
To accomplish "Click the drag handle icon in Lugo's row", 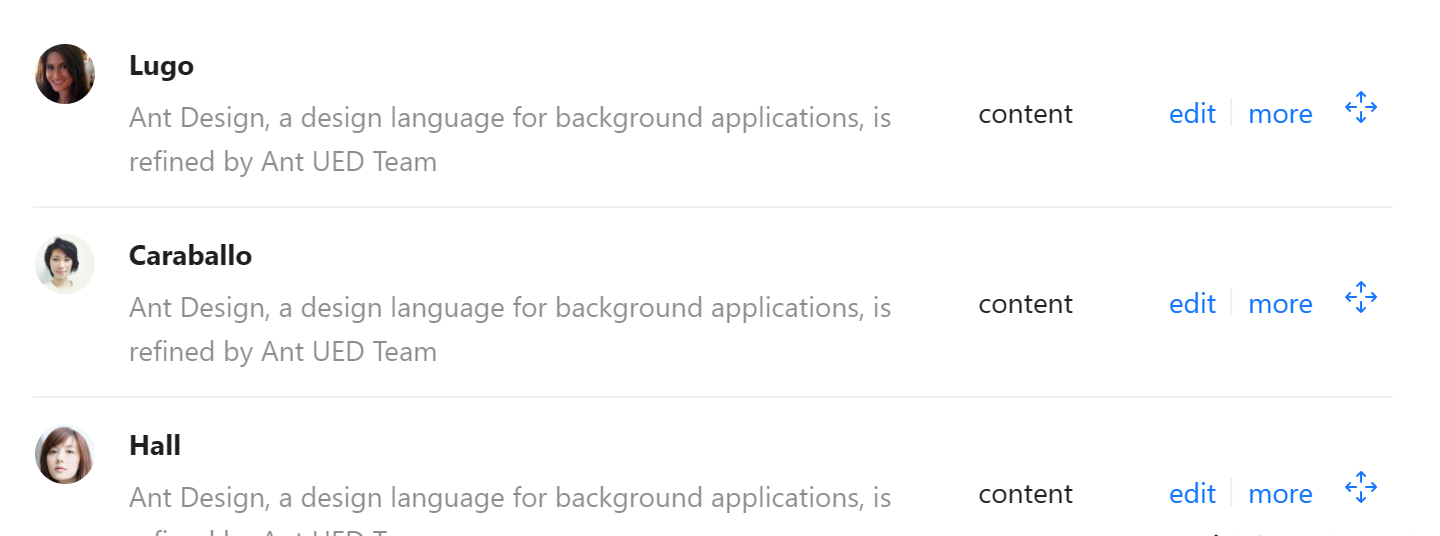I will (x=1361, y=107).
